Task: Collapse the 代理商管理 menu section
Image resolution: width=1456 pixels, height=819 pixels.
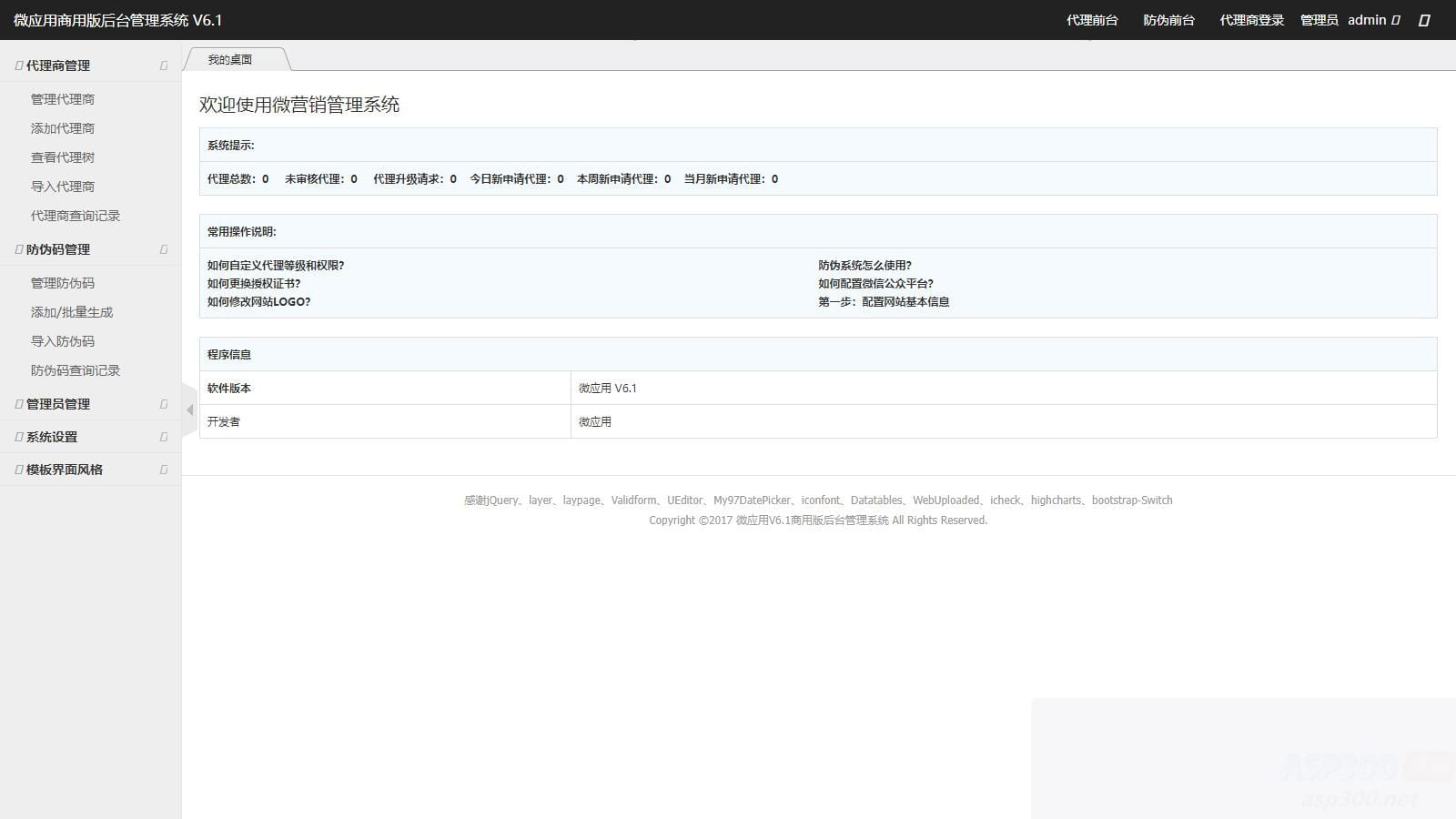Action: (x=162, y=65)
